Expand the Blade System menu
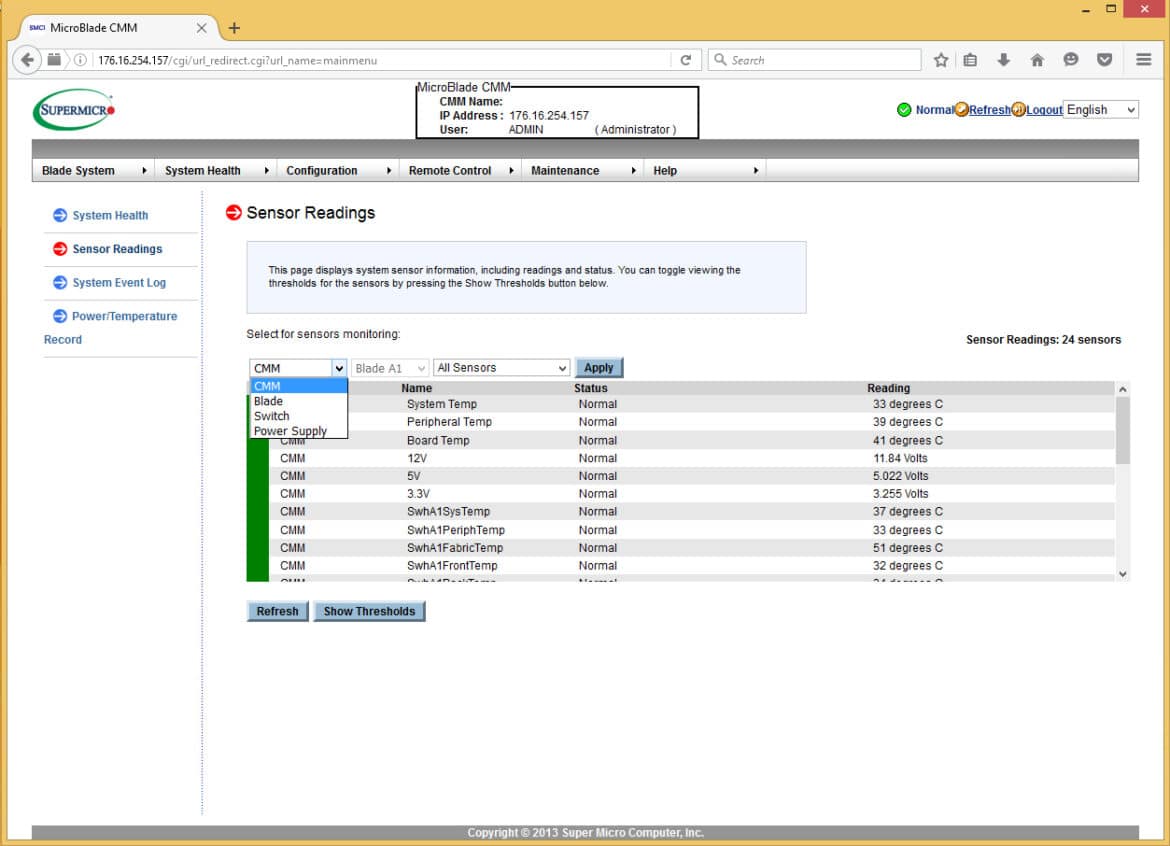The height and width of the screenshot is (846, 1170). pyautogui.click(x=93, y=171)
